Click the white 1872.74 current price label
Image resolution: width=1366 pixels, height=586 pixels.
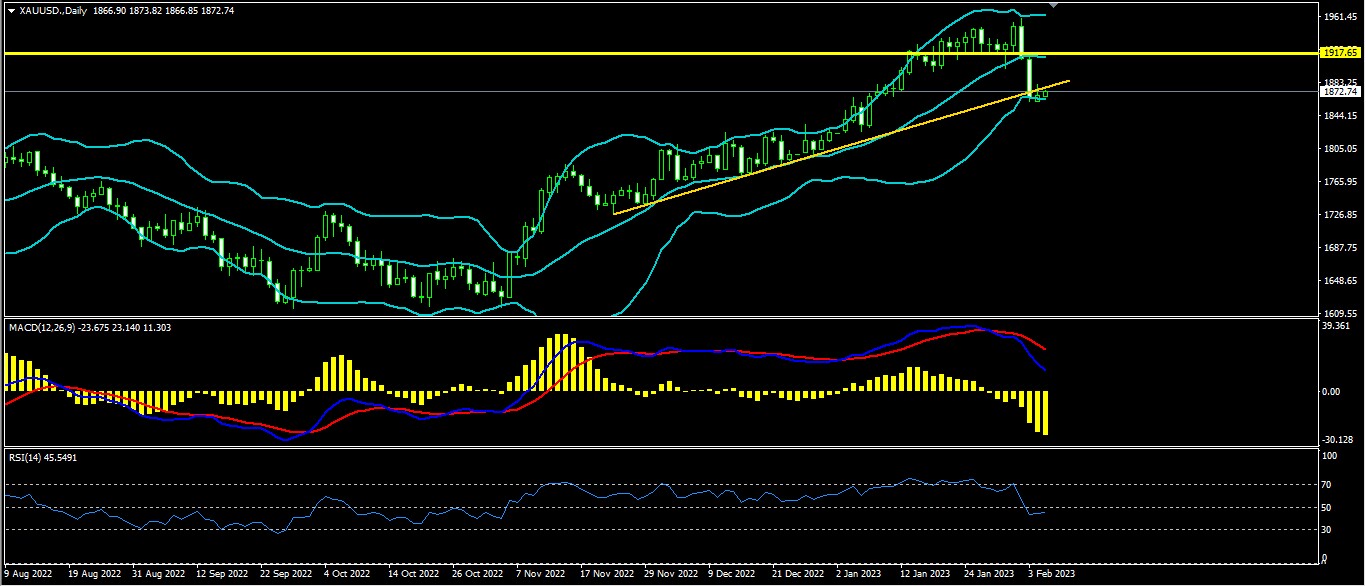coord(1338,91)
